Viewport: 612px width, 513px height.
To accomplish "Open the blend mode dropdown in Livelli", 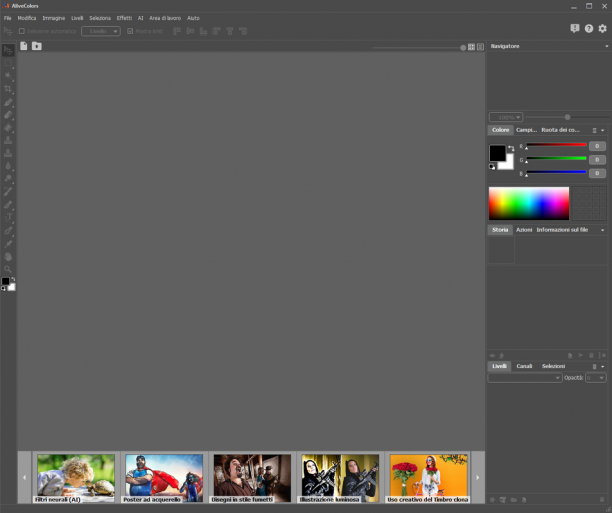I will (x=525, y=378).
